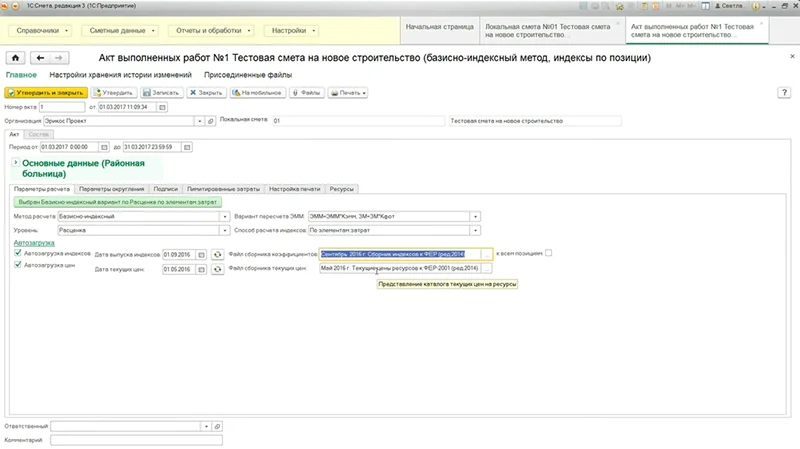Viewport: 800px width, 449px height.
Task: Switch to the Параметры округления tab
Action: pyautogui.click(x=112, y=189)
